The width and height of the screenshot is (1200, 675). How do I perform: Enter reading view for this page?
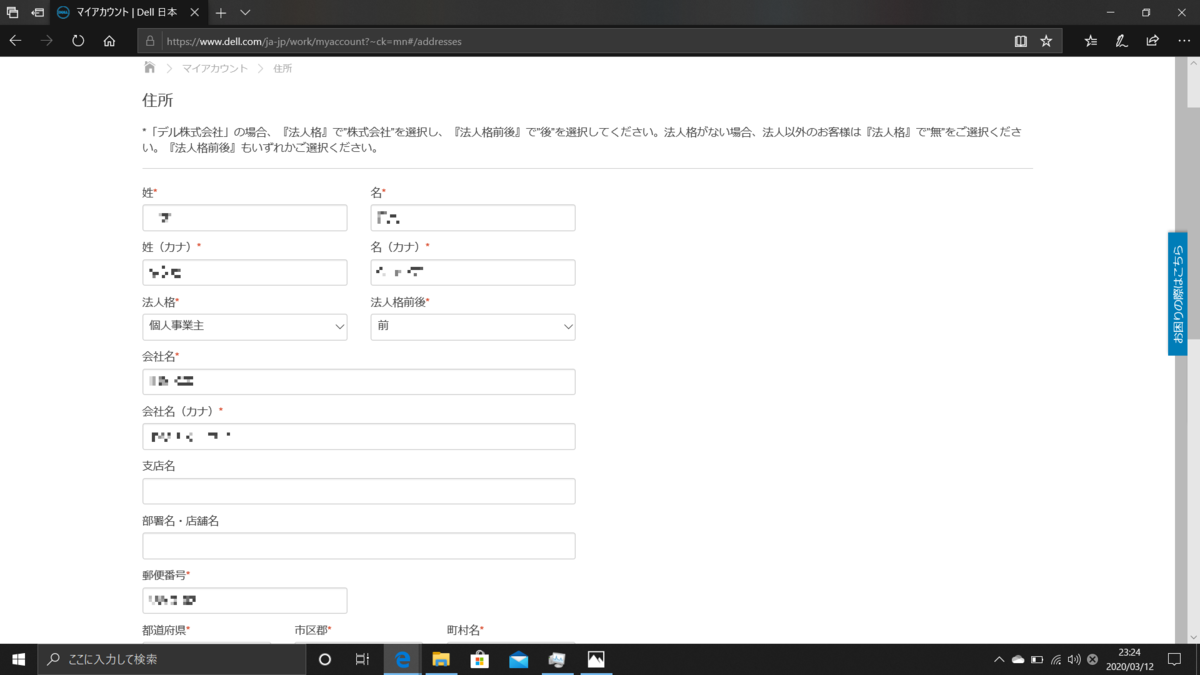click(1019, 41)
